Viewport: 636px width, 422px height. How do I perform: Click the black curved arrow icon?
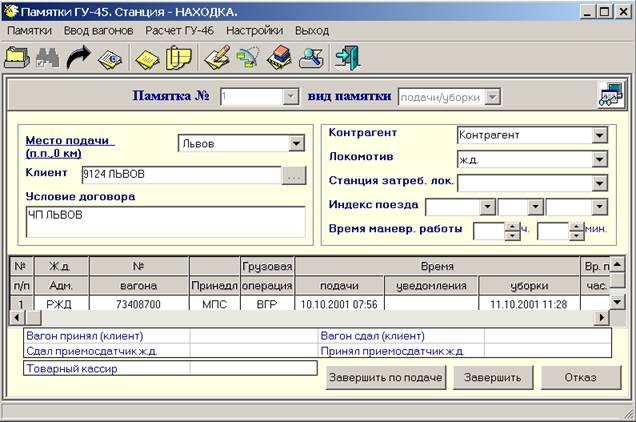click(x=78, y=58)
